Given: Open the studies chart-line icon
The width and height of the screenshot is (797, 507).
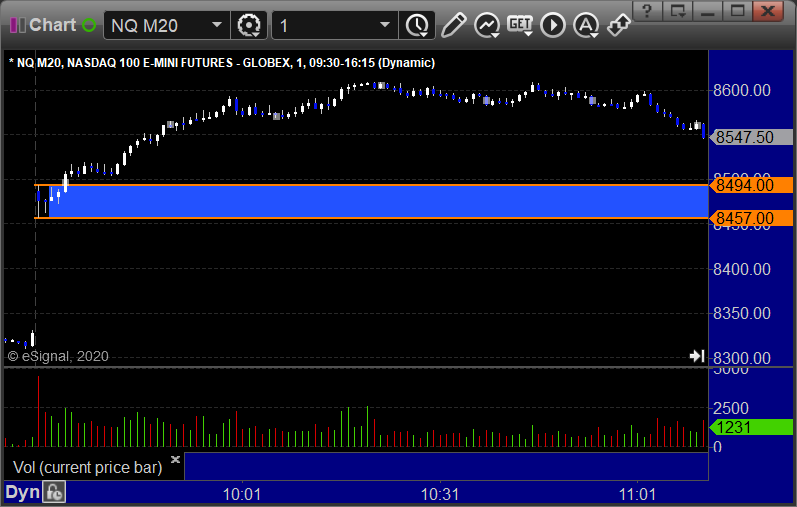Looking at the screenshot, I should pyautogui.click(x=487, y=25).
